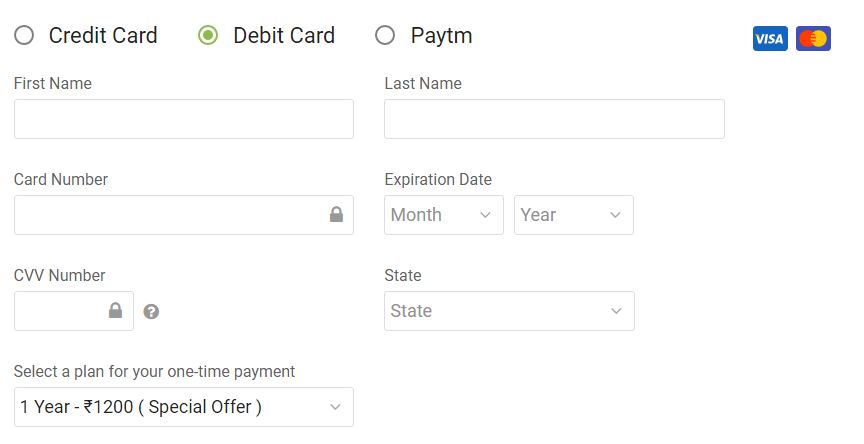Image resolution: width=864 pixels, height=444 pixels.
Task: Click into the CVV Number field
Action: 74,311
